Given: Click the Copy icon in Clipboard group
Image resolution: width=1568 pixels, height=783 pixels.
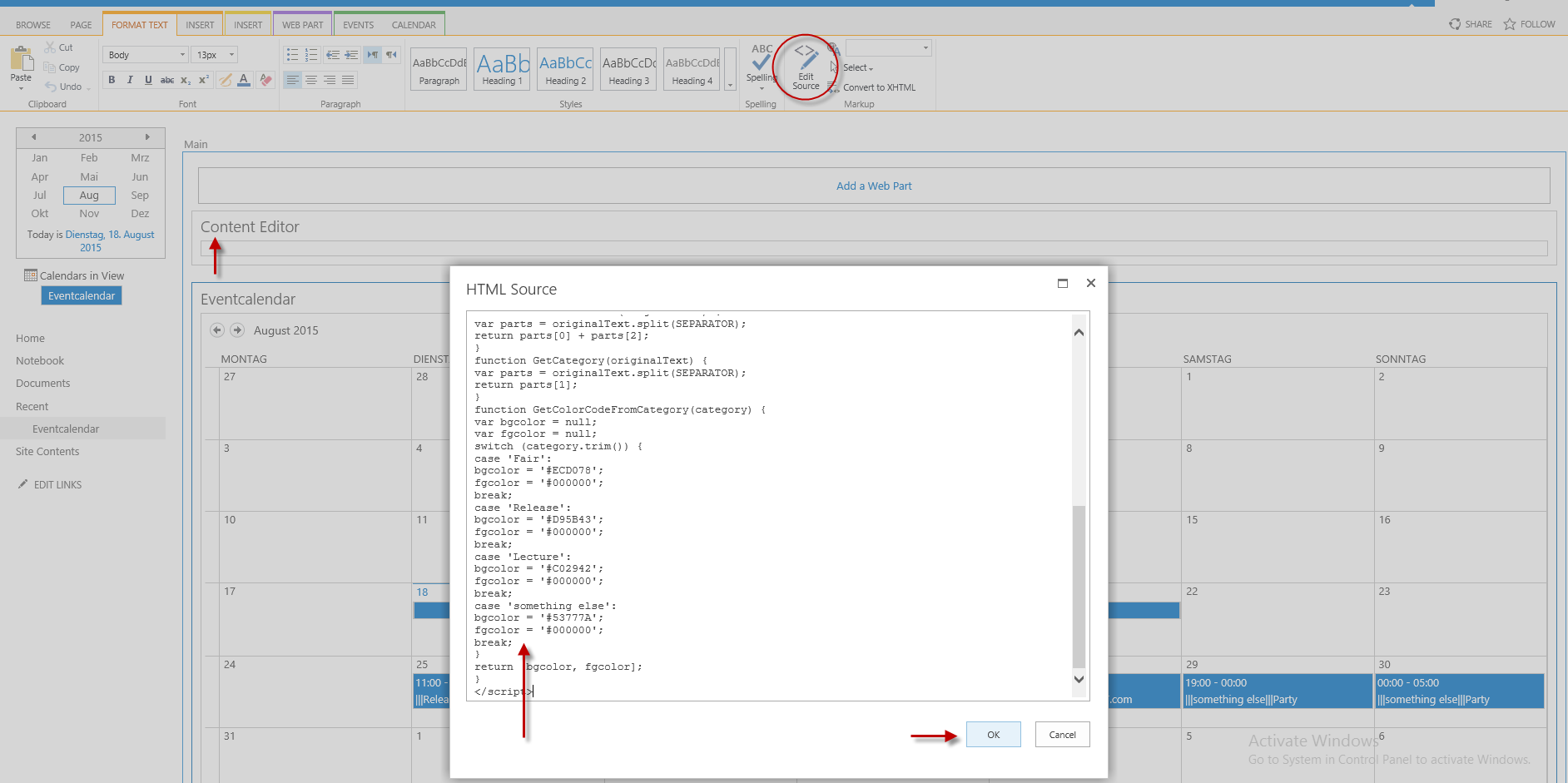Looking at the screenshot, I should pyautogui.click(x=50, y=67).
